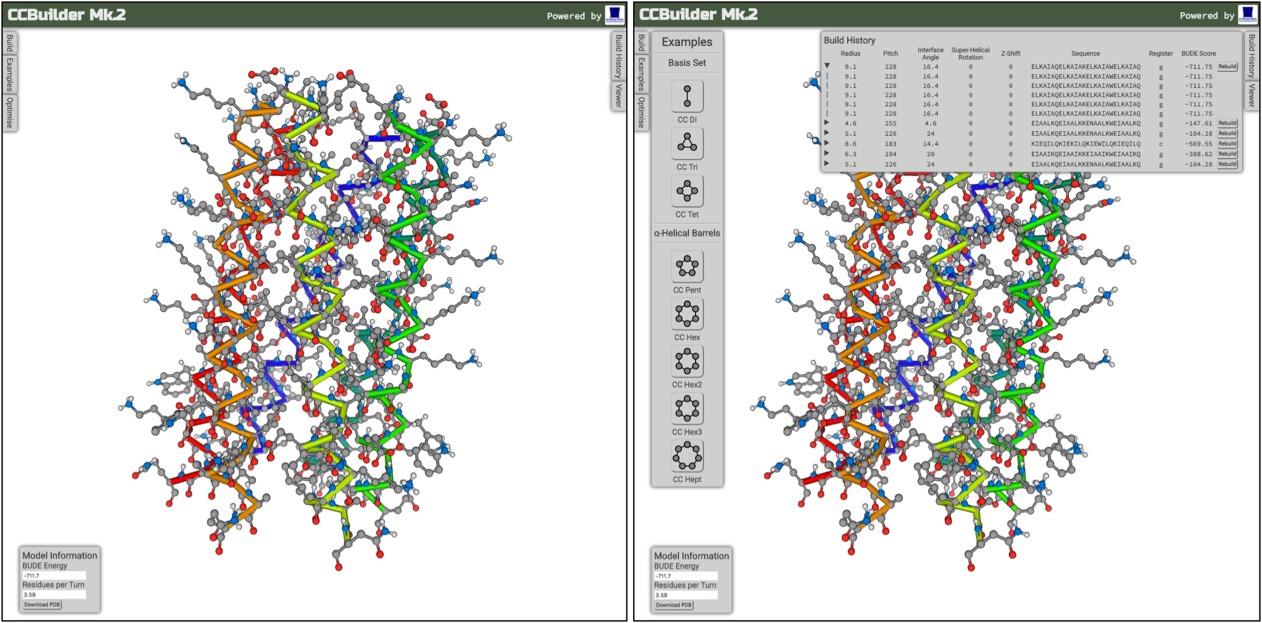Click the CCBuilder Mk.2 title in right window

(697, 14)
